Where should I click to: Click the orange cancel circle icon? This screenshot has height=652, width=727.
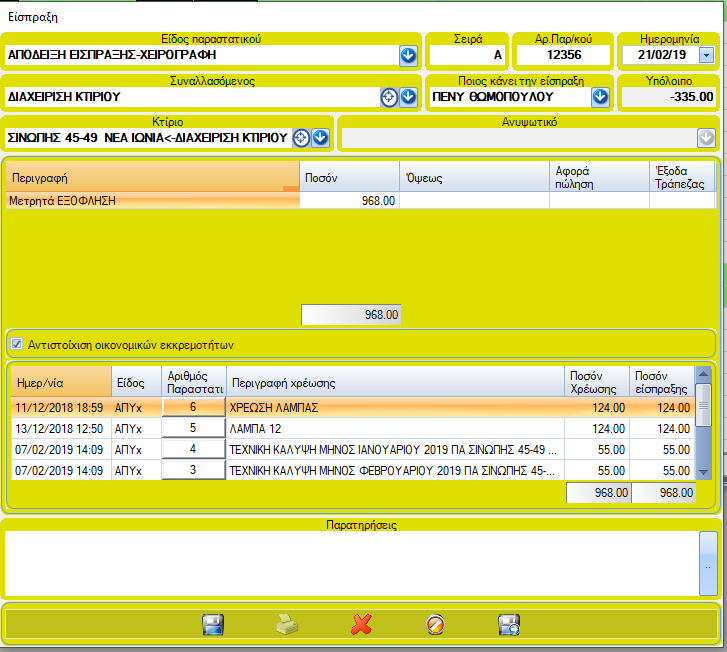435,625
